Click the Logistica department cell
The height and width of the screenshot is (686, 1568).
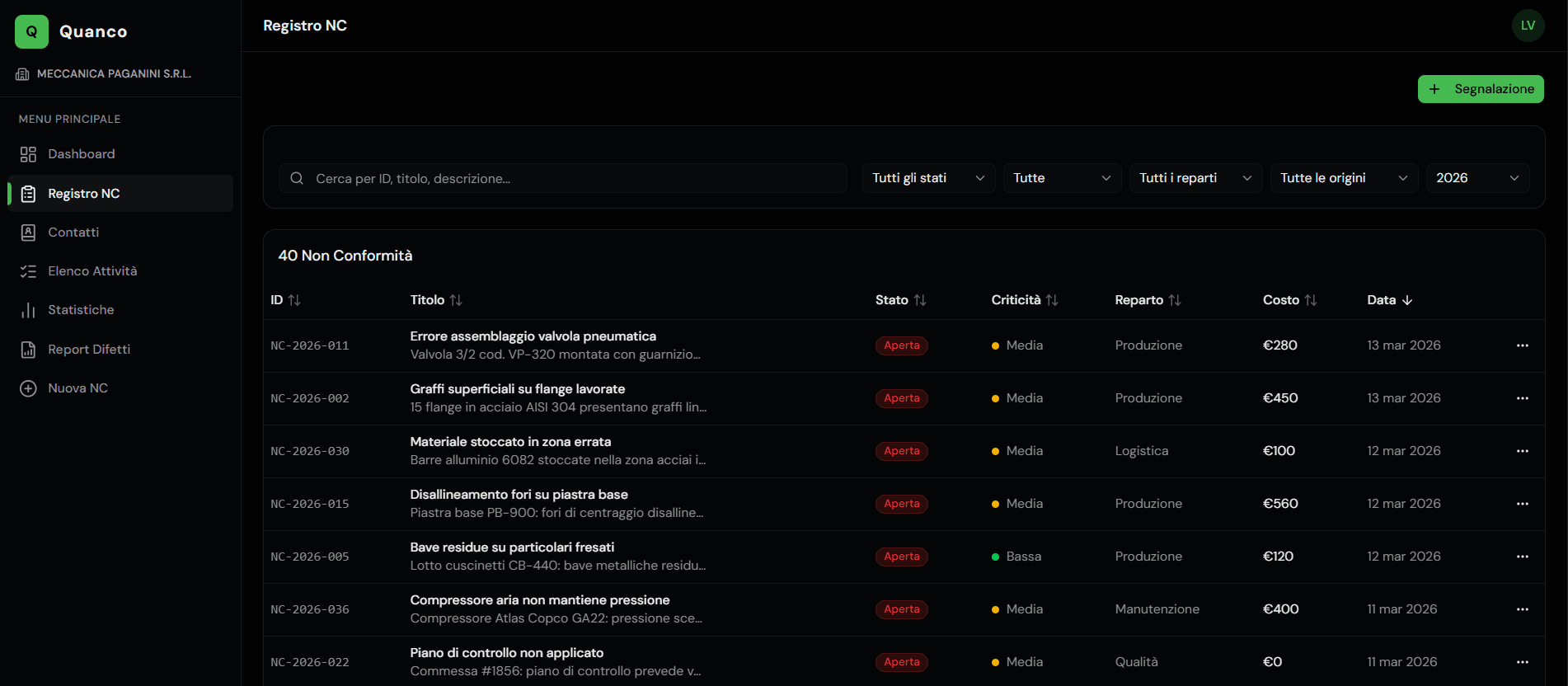click(1142, 451)
